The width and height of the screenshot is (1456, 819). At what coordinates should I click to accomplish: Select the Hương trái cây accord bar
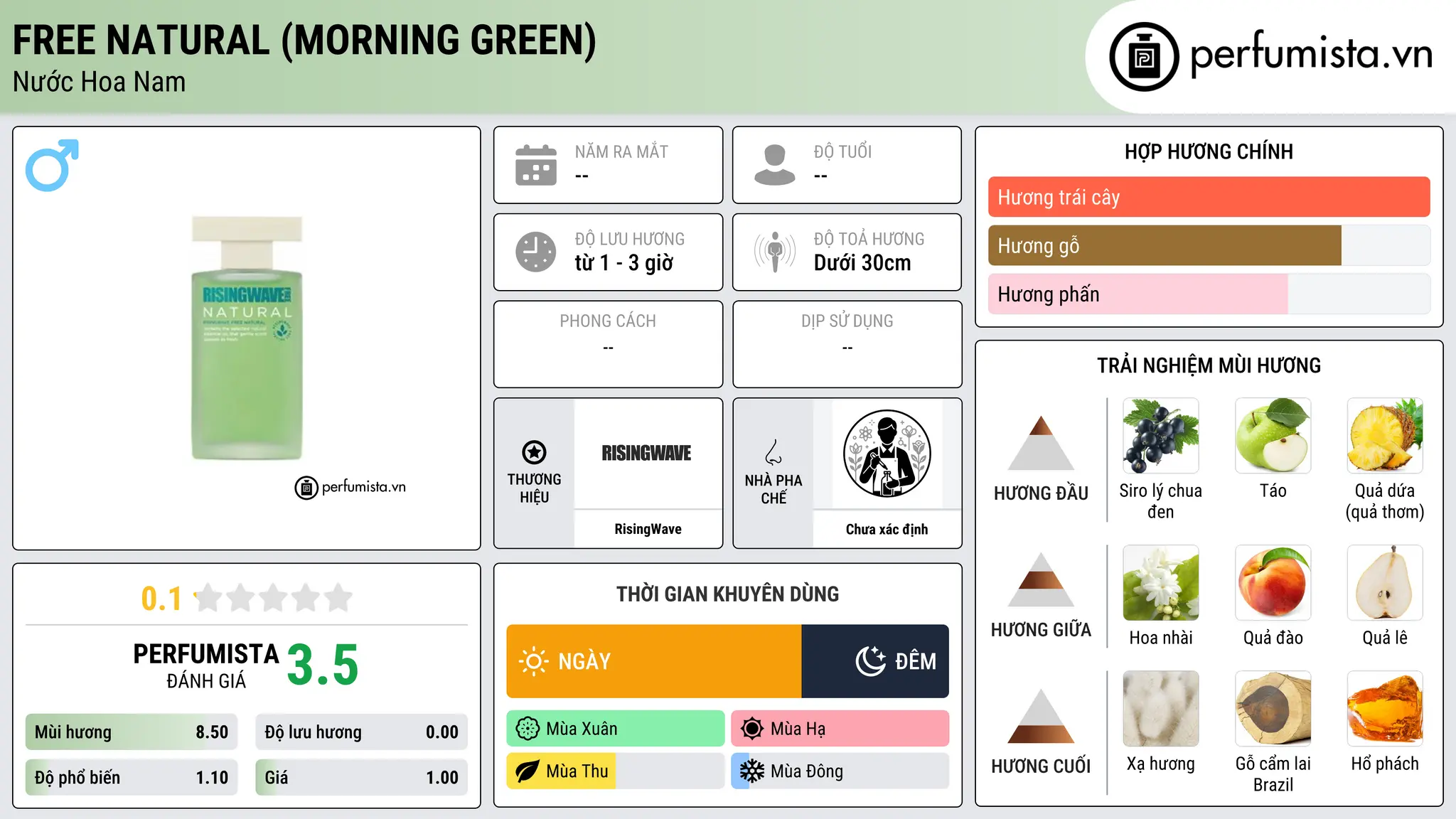(x=1209, y=197)
